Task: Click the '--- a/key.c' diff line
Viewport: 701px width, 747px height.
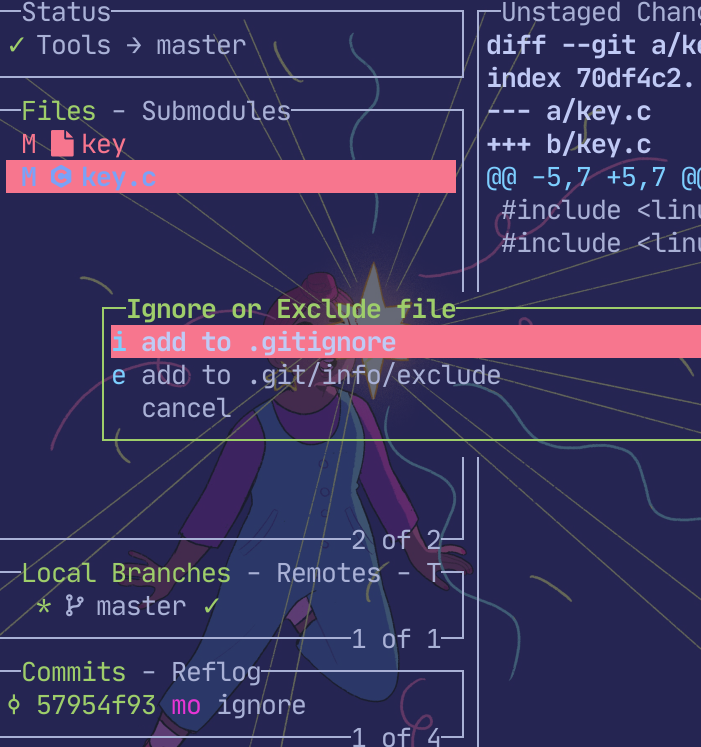Action: [569, 111]
